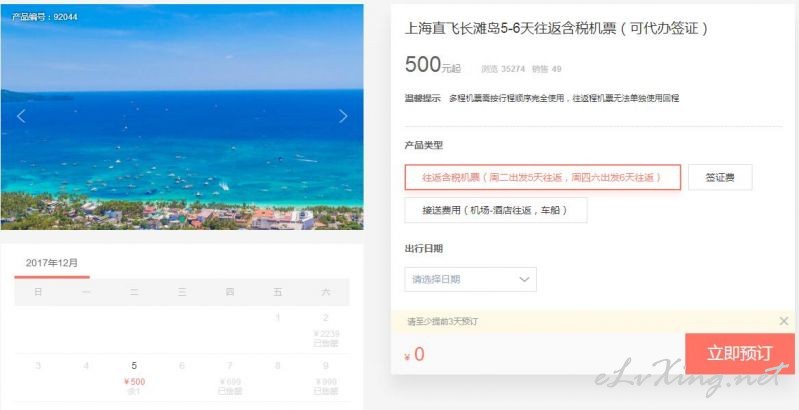Click the 立即预订 book now button

tap(740, 353)
